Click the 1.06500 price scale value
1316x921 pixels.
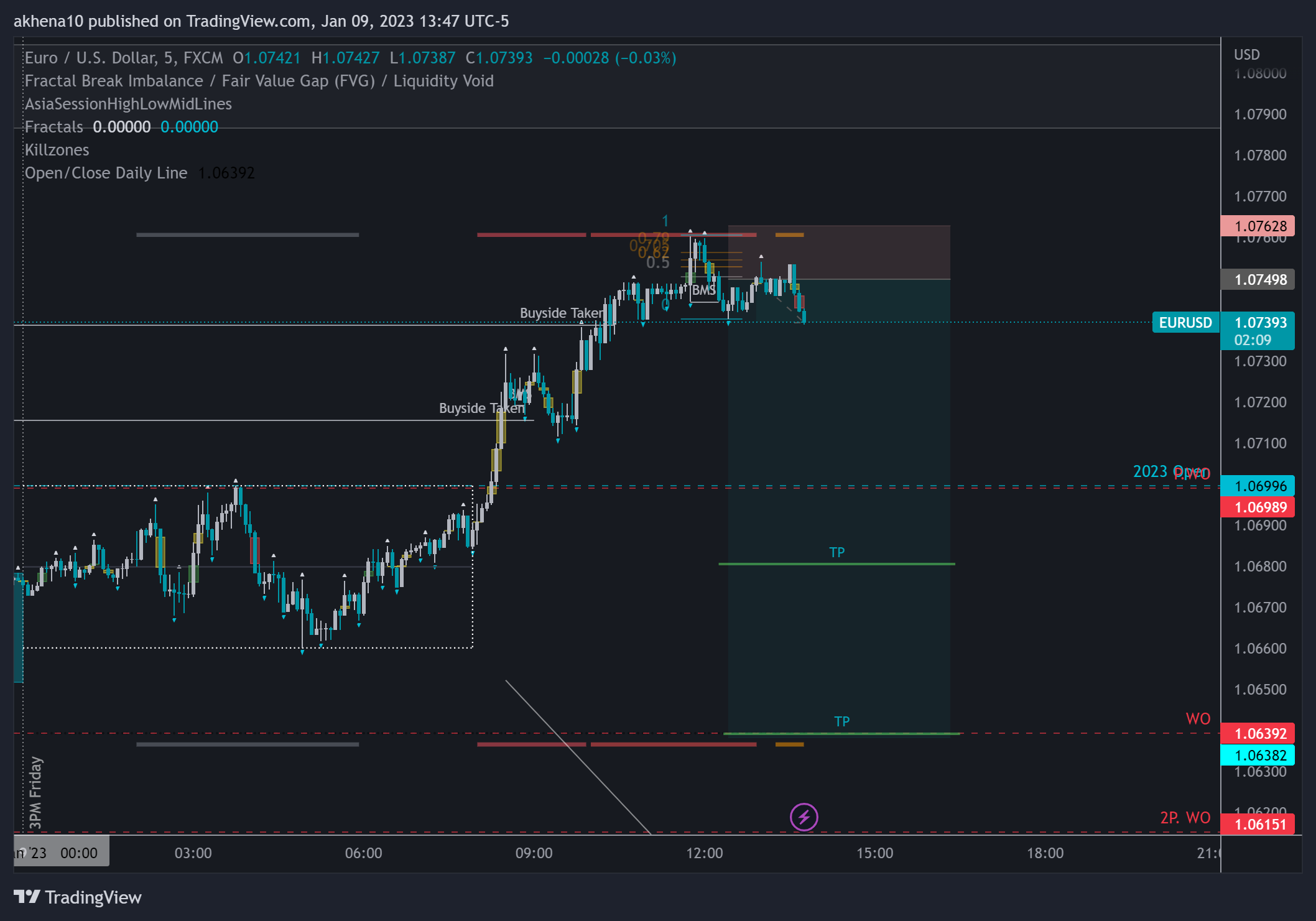[1260, 690]
